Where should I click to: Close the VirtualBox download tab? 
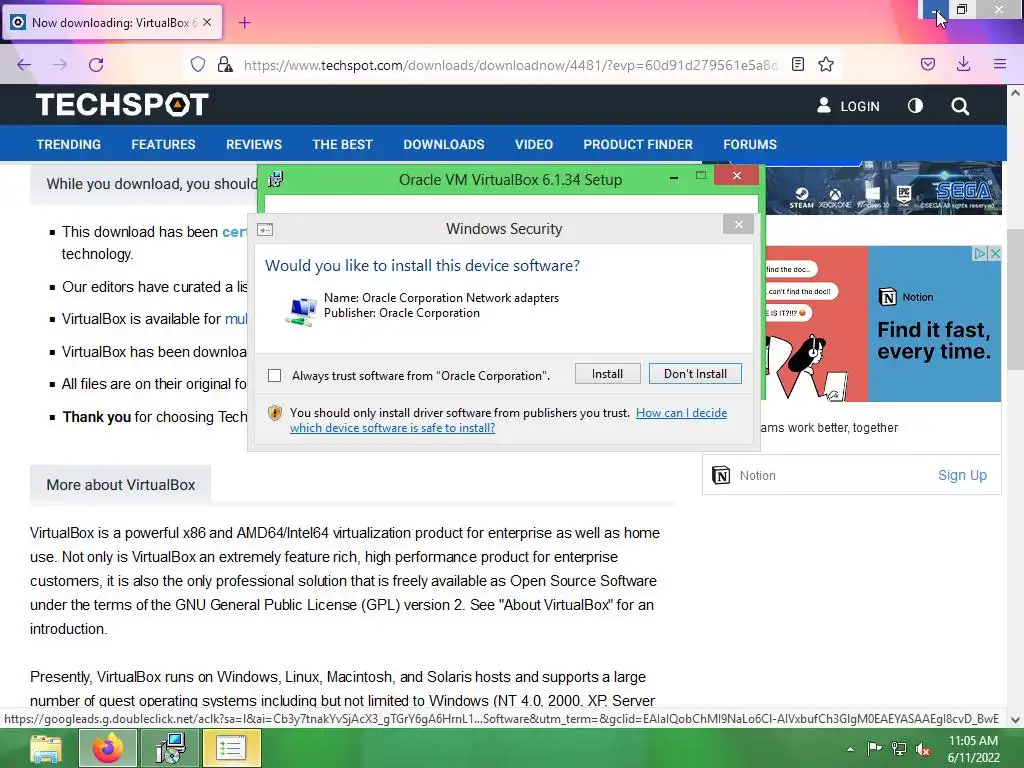click(x=207, y=22)
